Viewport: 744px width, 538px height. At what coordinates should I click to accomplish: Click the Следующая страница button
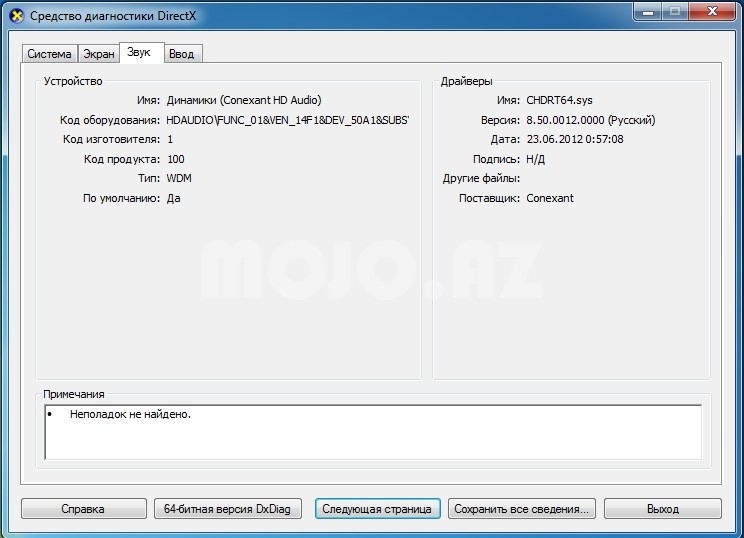point(376,508)
